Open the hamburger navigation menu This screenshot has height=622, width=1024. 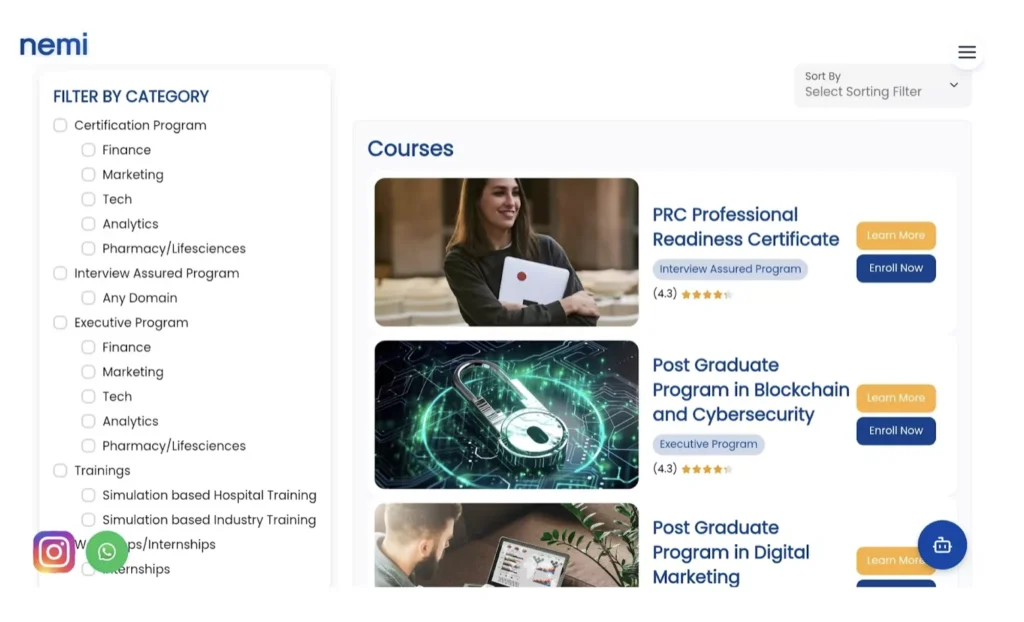tap(966, 52)
